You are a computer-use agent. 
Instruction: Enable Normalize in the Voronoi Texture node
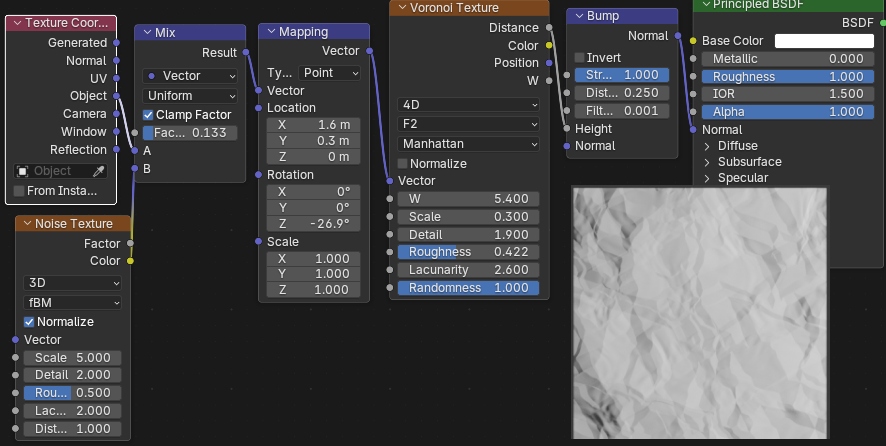click(x=404, y=163)
